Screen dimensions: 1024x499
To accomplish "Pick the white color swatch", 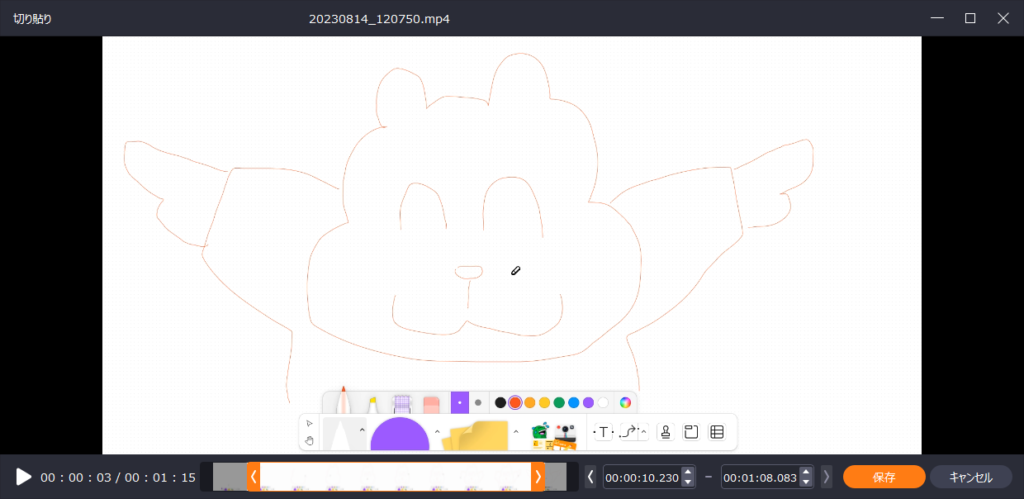I will tap(603, 402).
